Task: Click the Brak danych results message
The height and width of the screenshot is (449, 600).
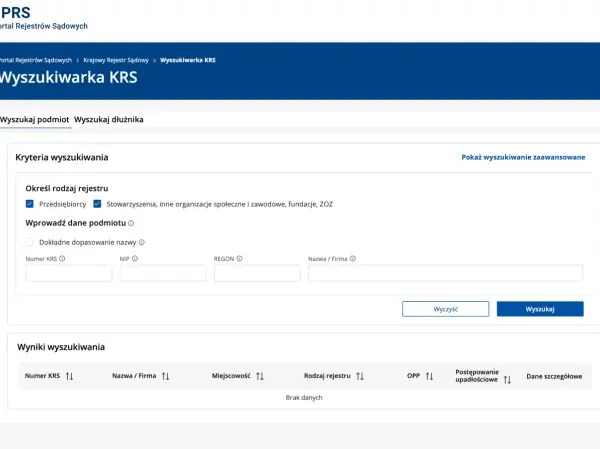Action: tap(304, 398)
